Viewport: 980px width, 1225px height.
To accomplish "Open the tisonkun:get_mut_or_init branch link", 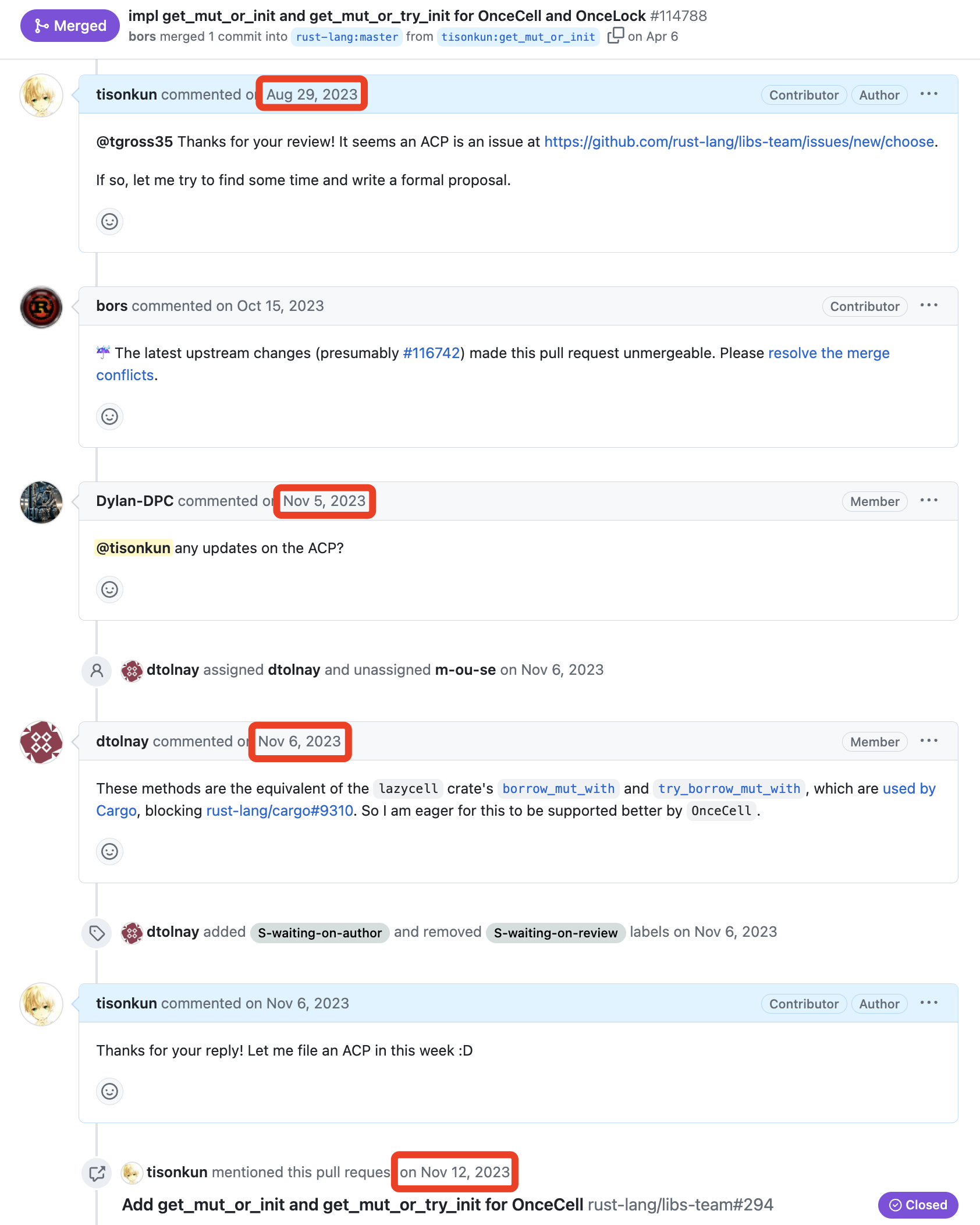I will click(x=518, y=37).
